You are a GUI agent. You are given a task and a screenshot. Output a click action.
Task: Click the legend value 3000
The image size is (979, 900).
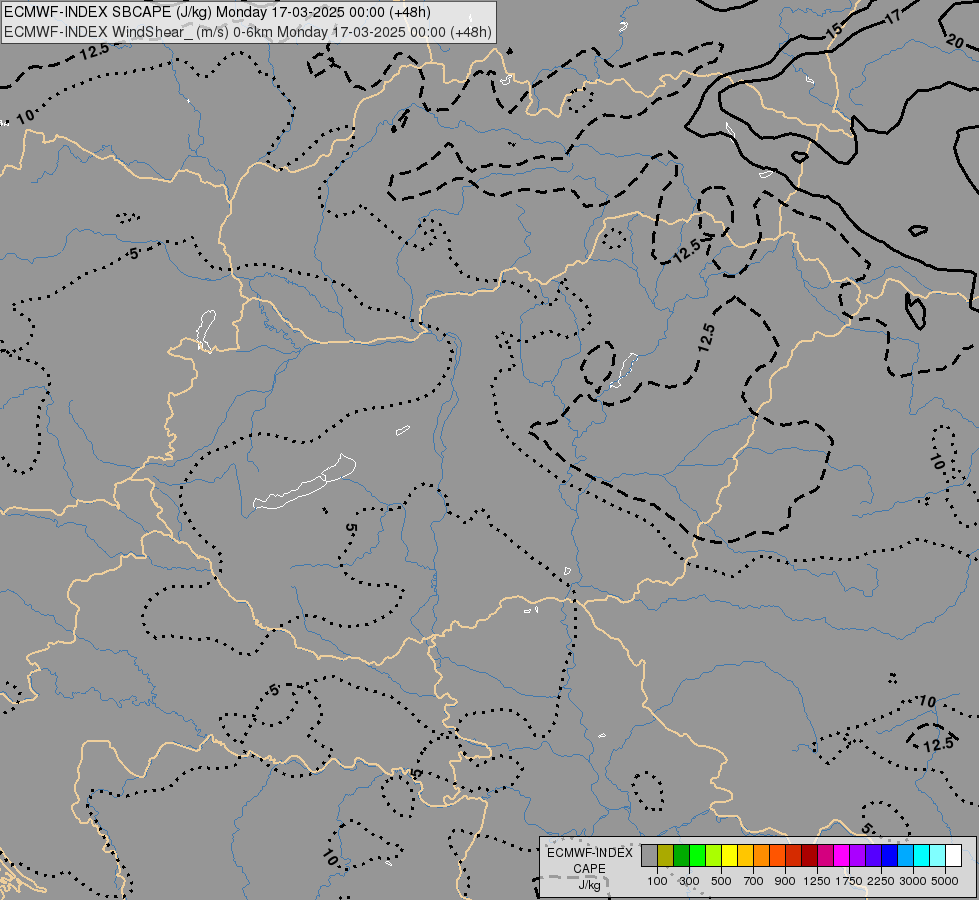point(913,881)
